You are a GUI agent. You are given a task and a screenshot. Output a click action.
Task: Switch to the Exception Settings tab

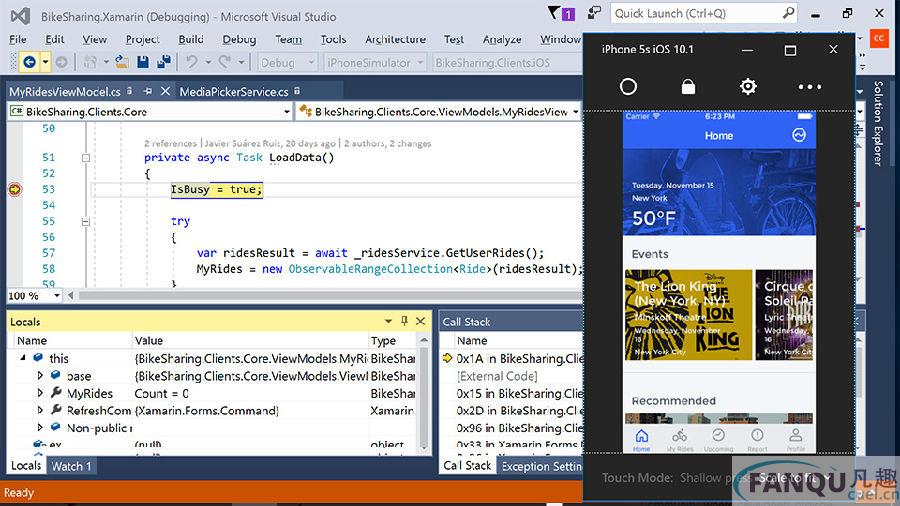click(x=541, y=466)
